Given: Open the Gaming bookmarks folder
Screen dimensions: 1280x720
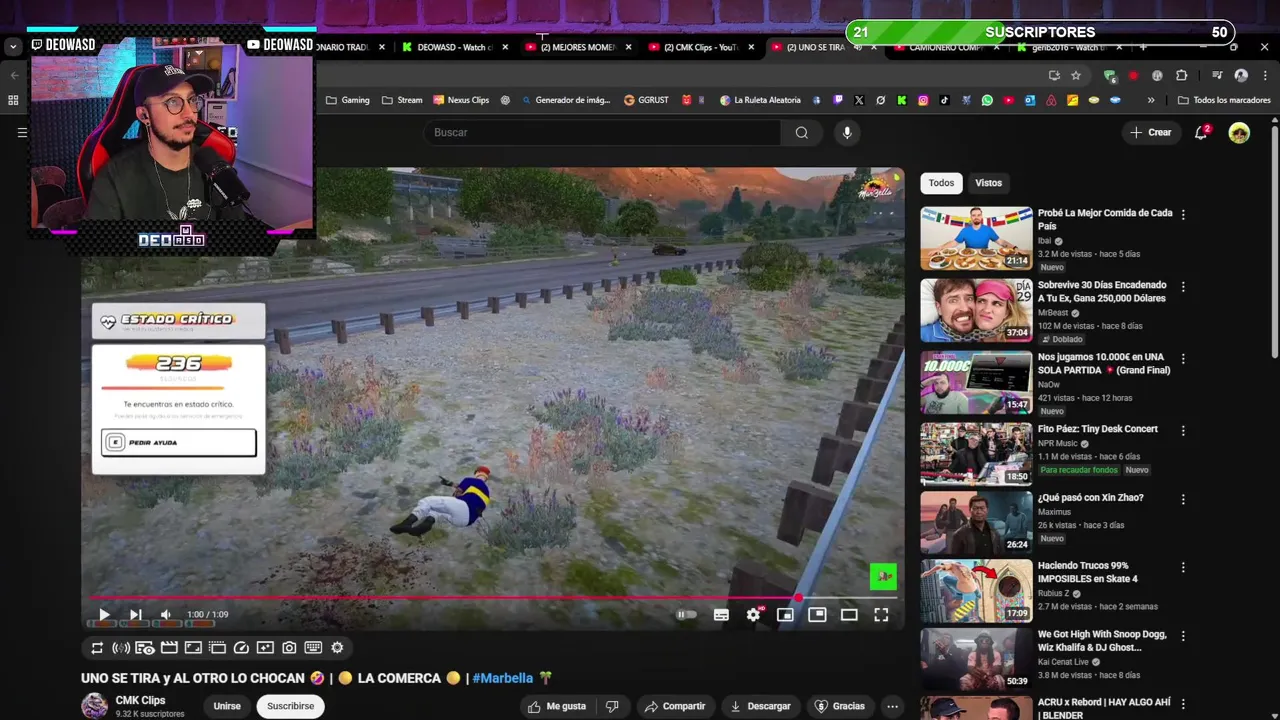Looking at the screenshot, I should tap(348, 100).
